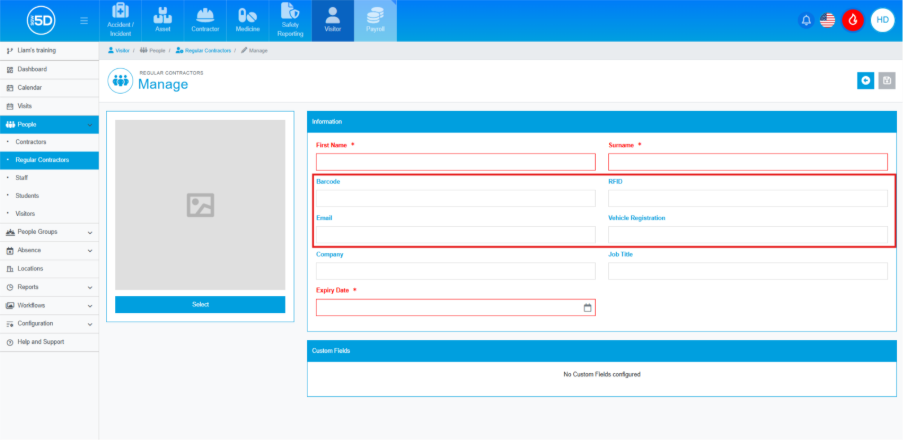Open the Asset module
The height and width of the screenshot is (441, 903).
pos(163,20)
